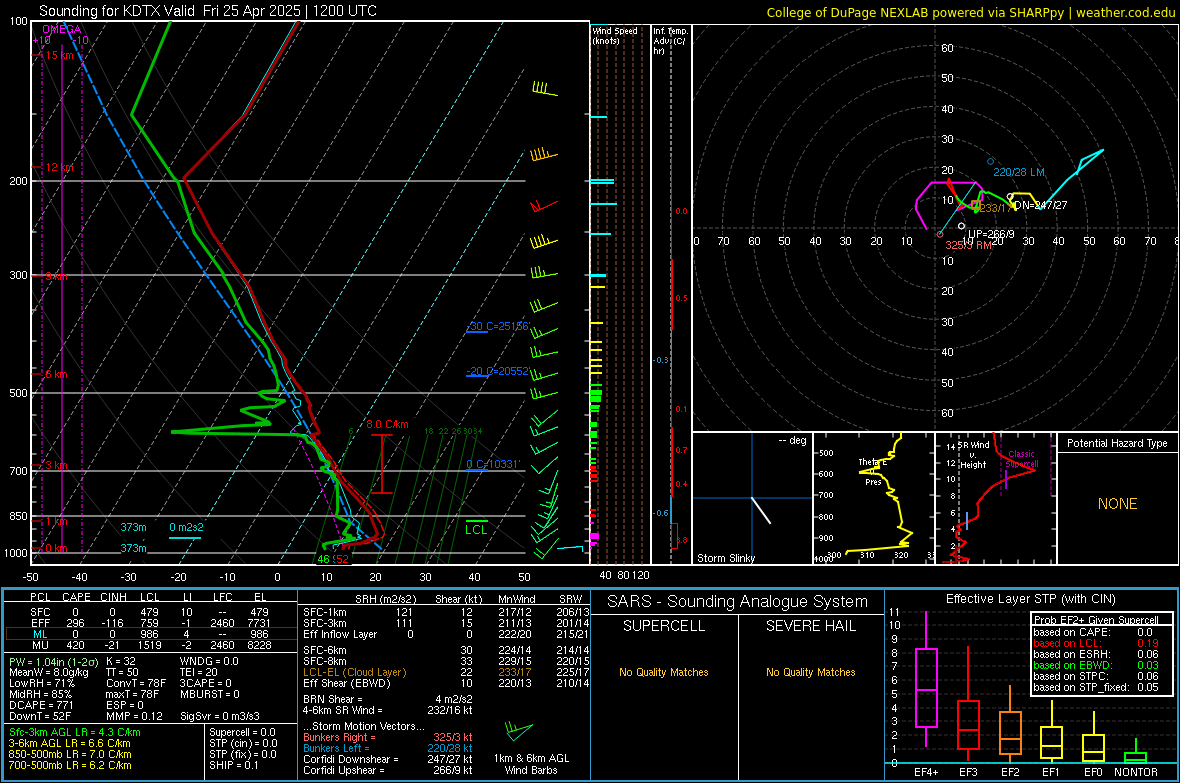1180x783 pixels.
Task: Select the SFC parcel row
Action: click(x=150, y=612)
